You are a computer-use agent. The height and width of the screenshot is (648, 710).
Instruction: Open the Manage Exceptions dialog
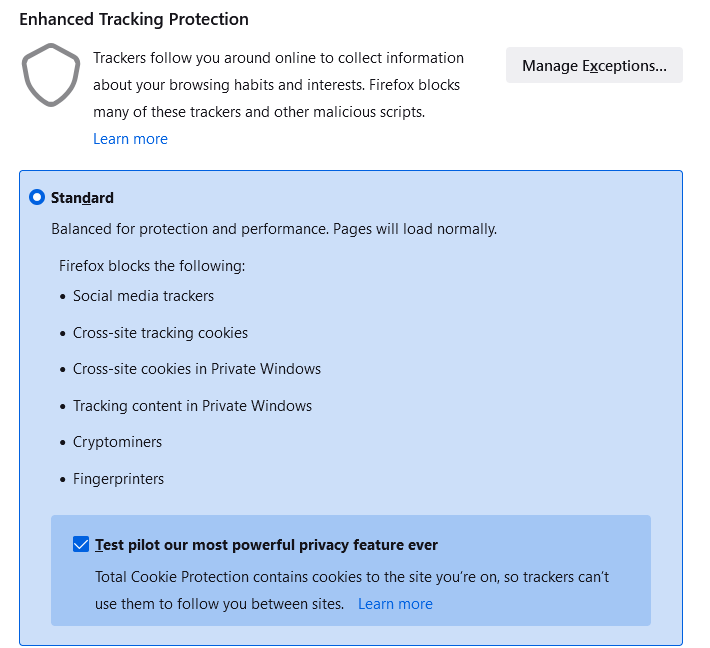594,66
